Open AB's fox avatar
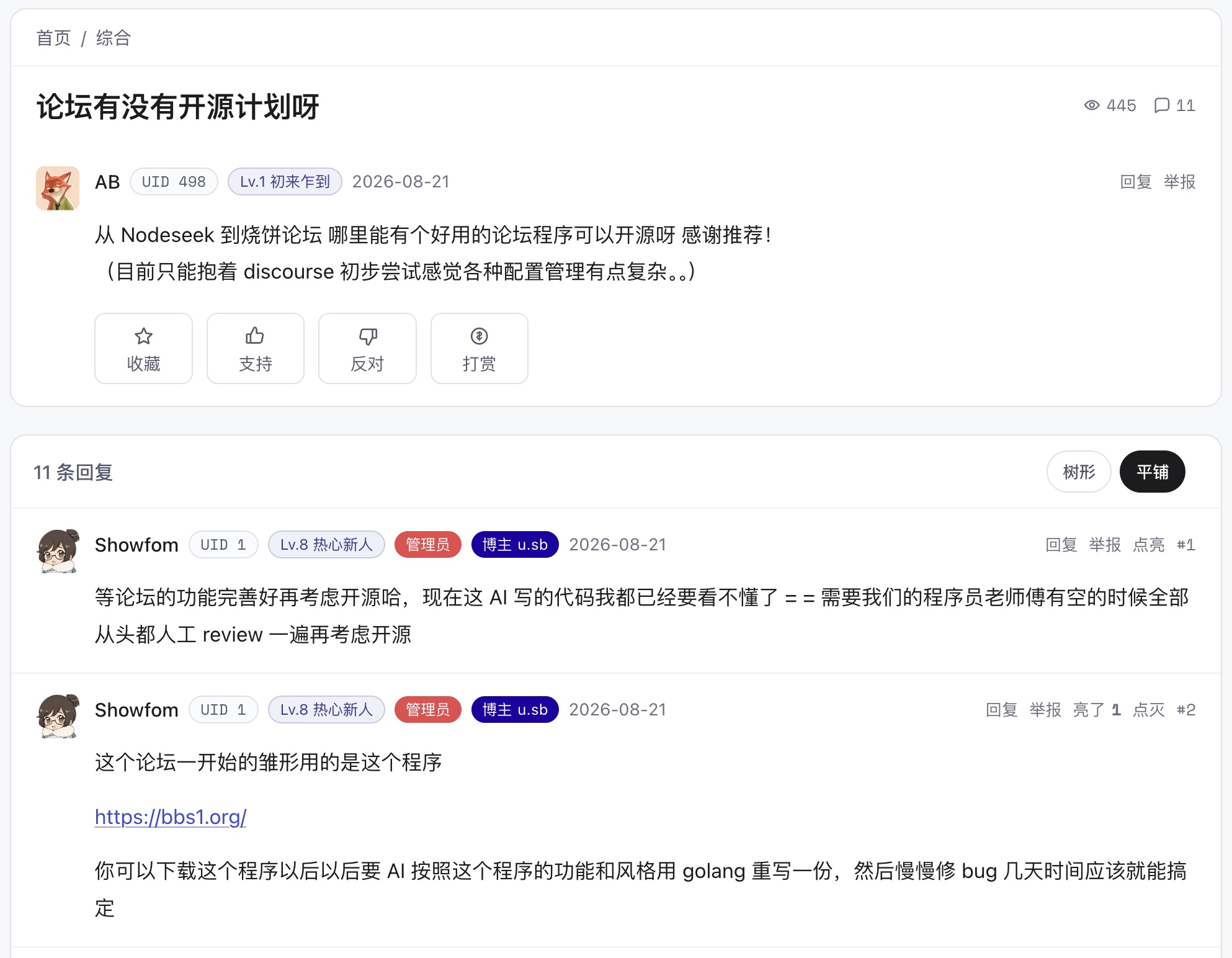 pyautogui.click(x=58, y=188)
